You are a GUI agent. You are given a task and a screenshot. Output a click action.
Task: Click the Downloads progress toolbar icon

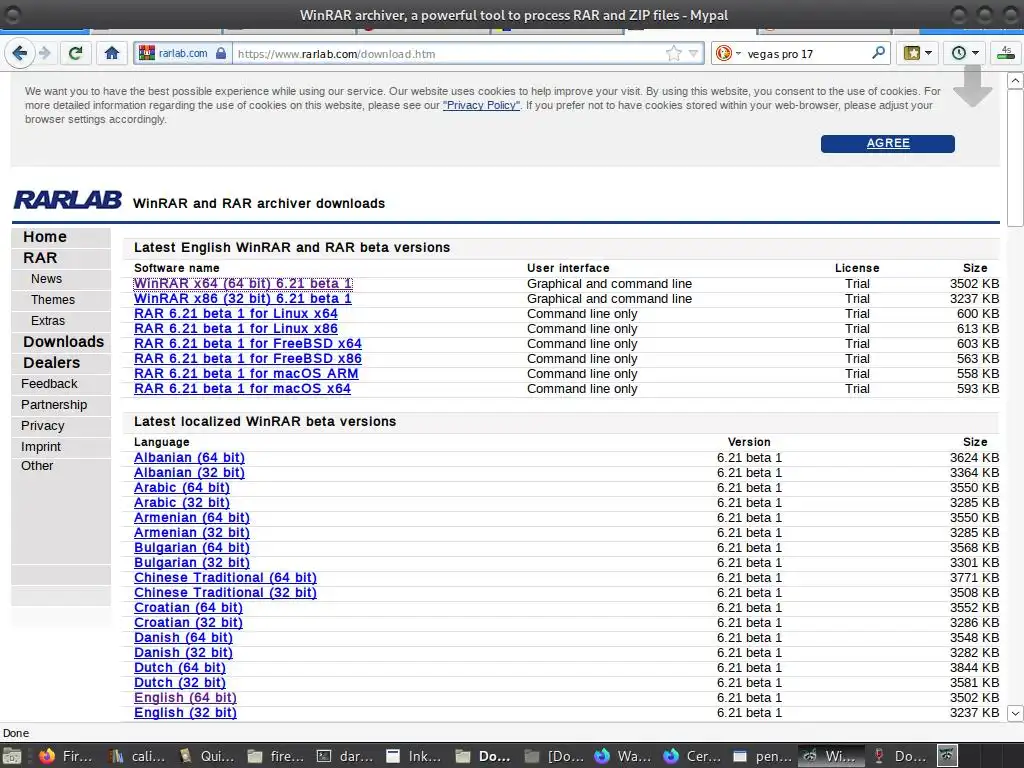(x=1006, y=53)
